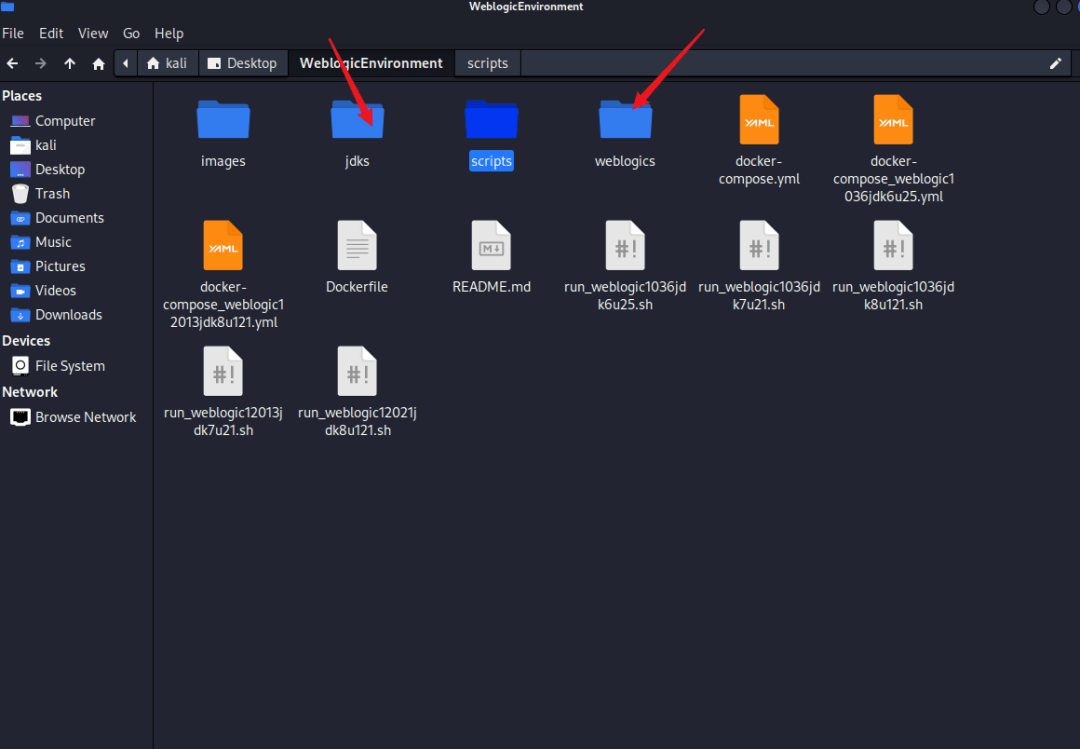Screen dimensions: 1080x749
Task: Edit the path using the pencil icon
Action: (x=1055, y=63)
